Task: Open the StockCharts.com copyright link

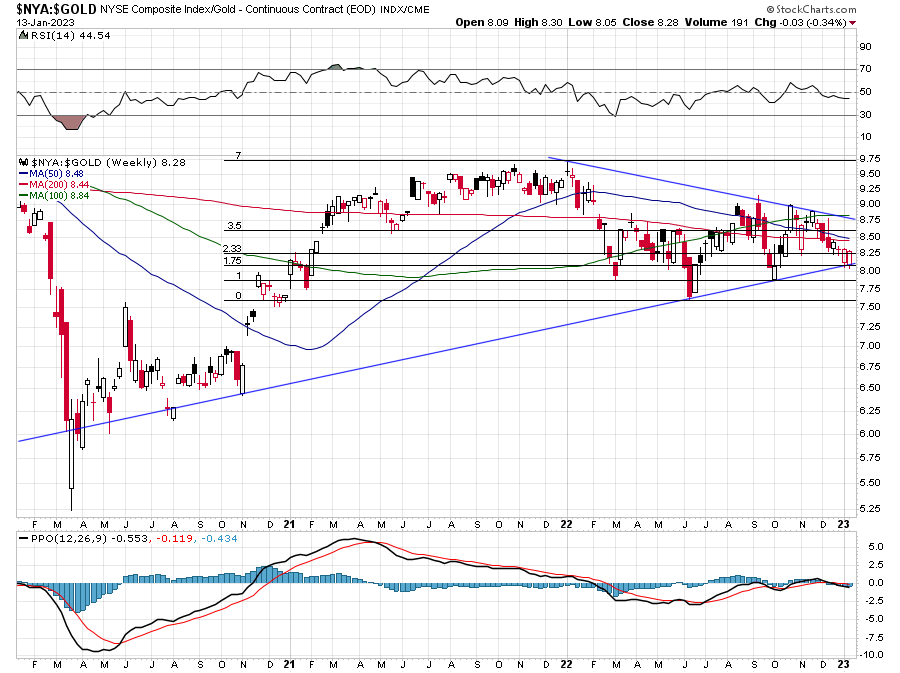Action: [x=811, y=9]
